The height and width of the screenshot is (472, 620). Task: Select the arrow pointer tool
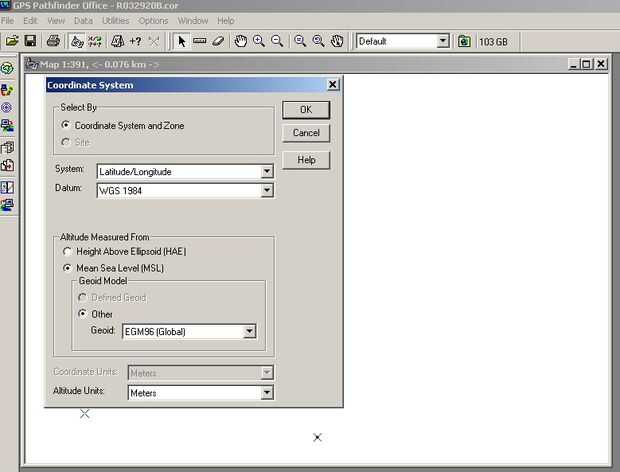[181, 41]
